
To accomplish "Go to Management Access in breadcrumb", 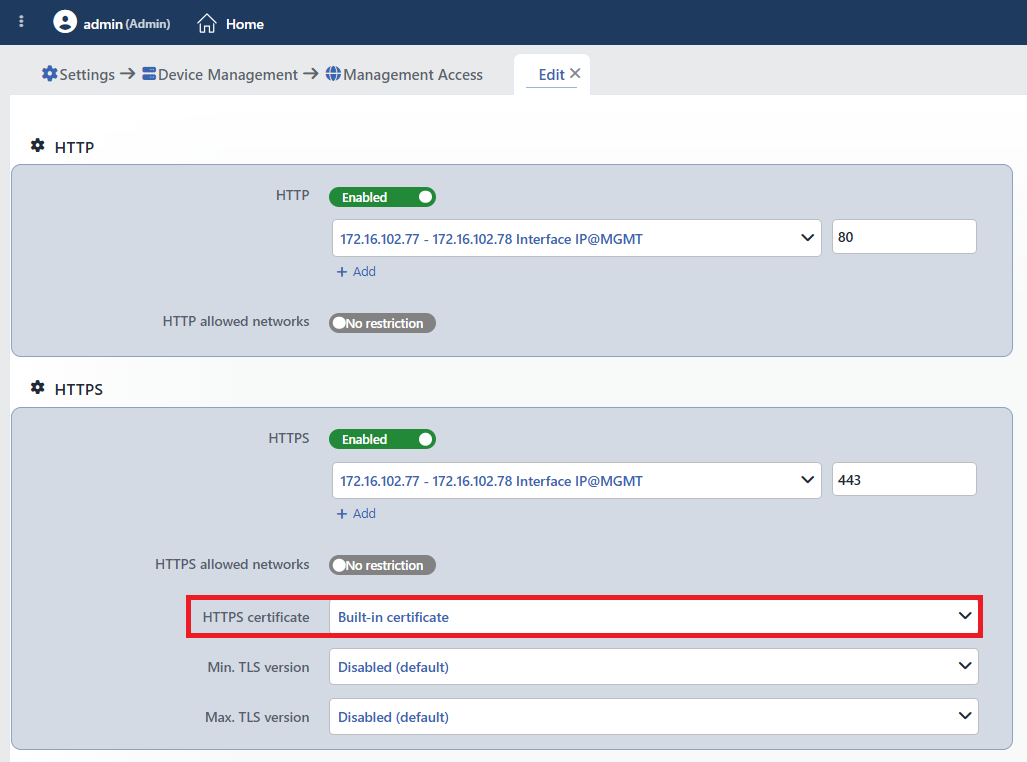I will click(413, 75).
